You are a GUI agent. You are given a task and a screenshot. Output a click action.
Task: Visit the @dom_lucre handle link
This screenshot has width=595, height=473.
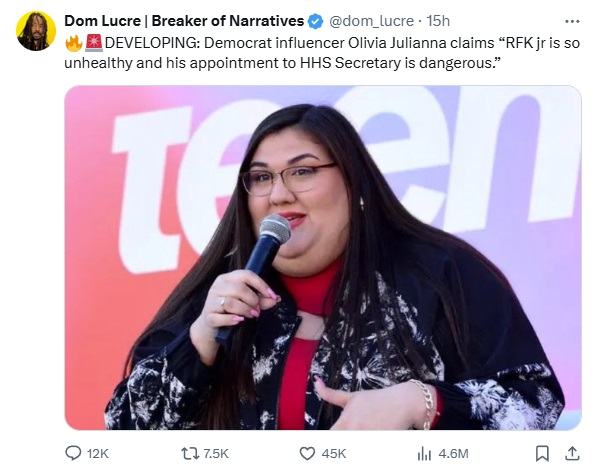[371, 21]
